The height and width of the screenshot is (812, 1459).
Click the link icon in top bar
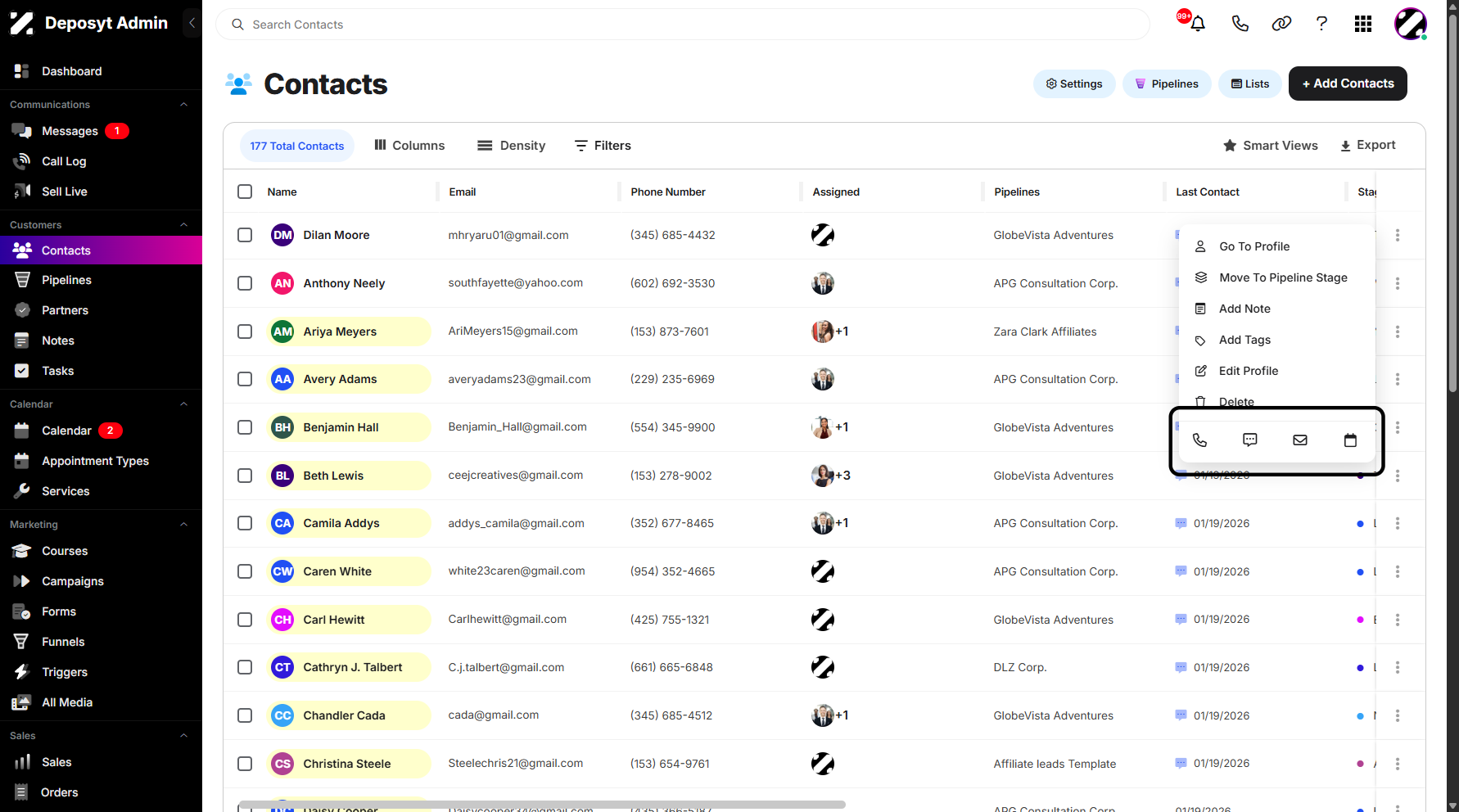coord(1281,24)
